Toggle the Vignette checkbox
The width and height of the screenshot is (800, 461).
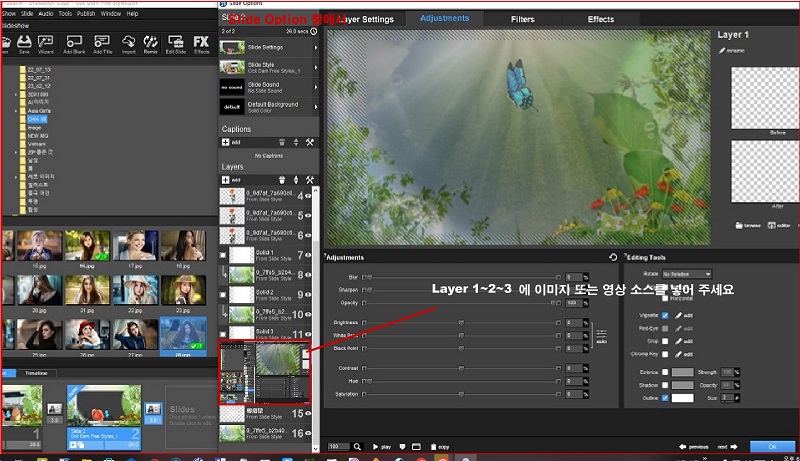click(665, 314)
